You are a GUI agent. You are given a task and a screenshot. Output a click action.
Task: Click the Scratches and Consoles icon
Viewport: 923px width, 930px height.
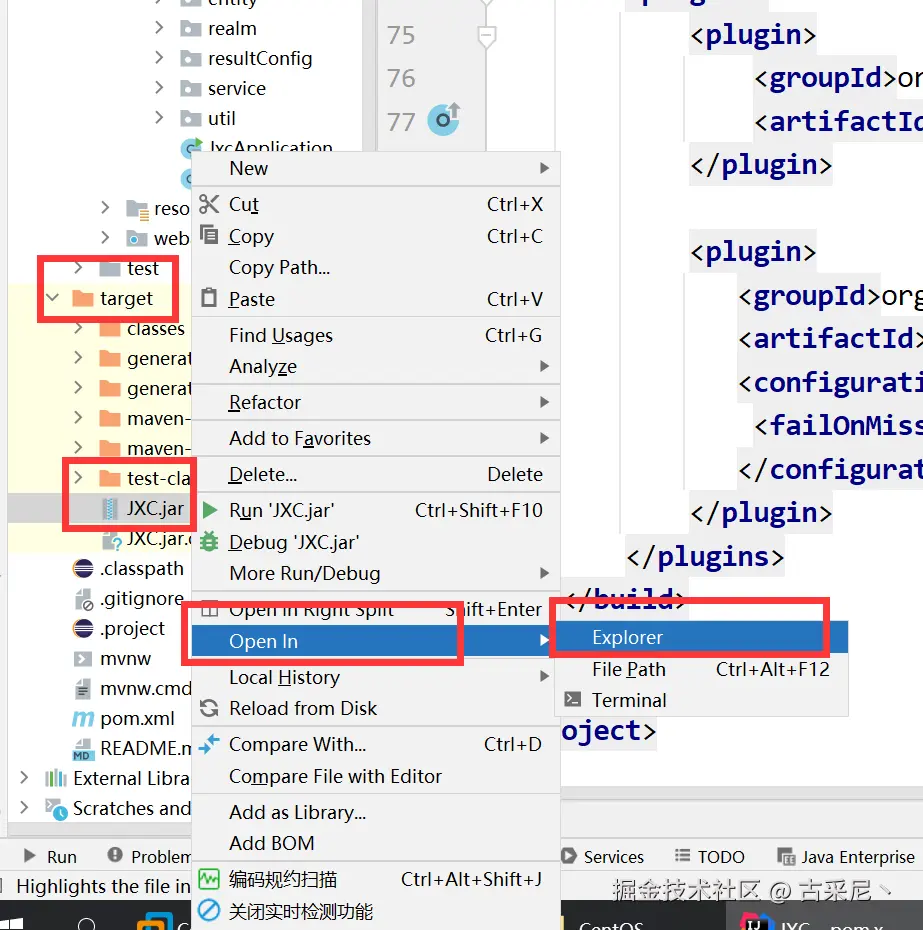pos(56,809)
